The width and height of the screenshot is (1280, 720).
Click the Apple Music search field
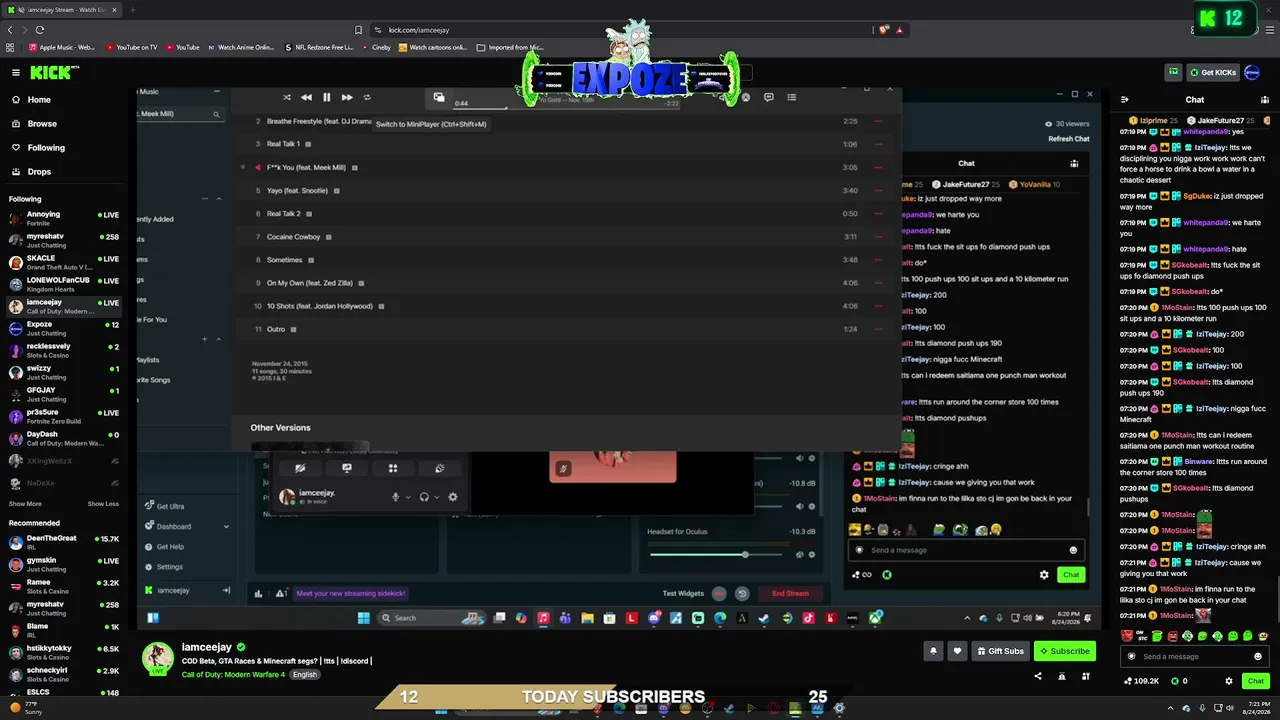[180, 114]
